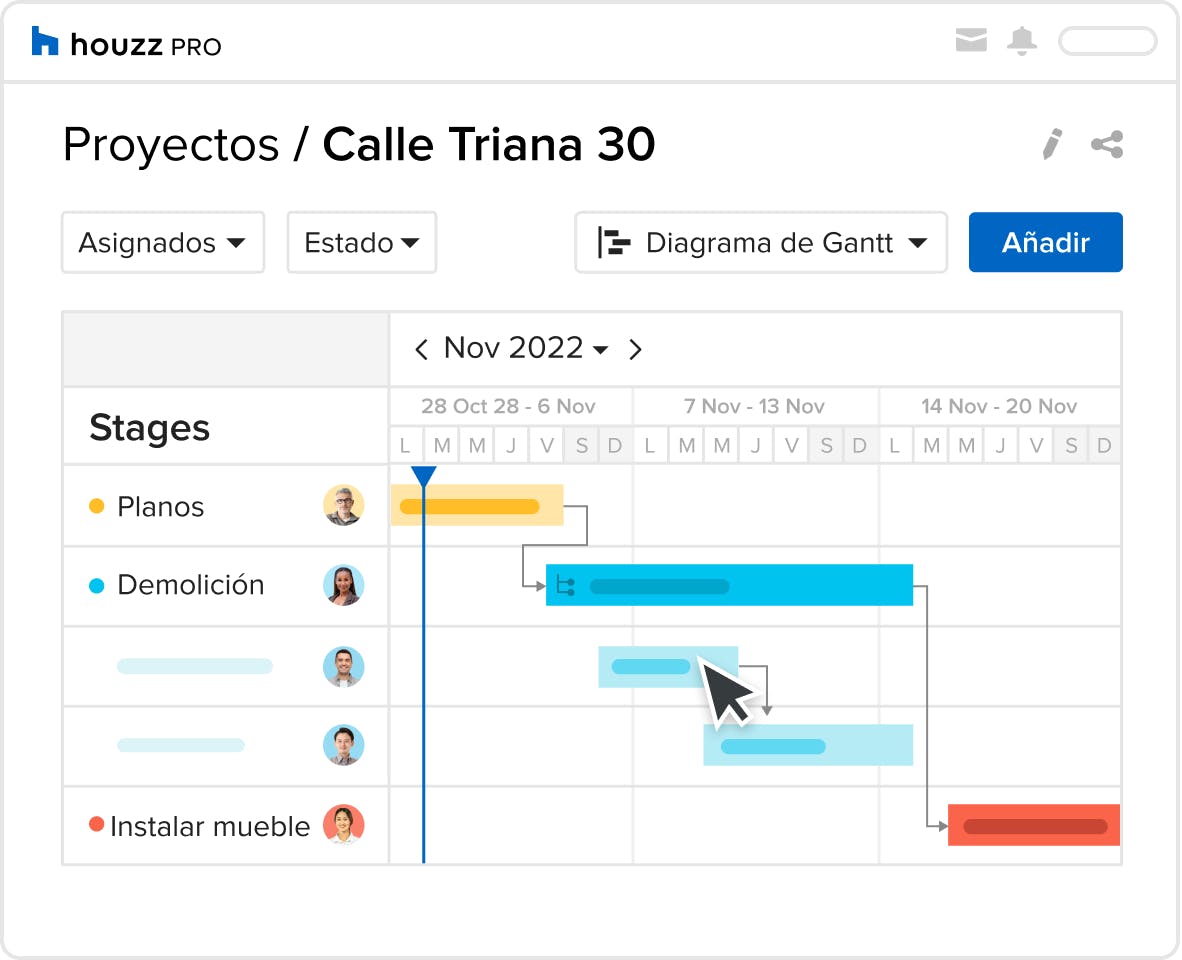Open the Estado filter dropdown

[x=362, y=243]
